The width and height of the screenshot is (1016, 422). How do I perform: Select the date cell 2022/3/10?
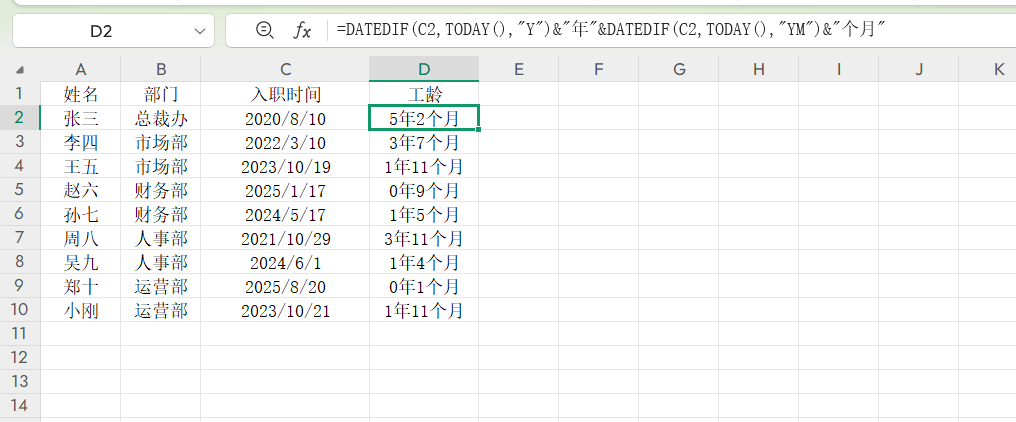(285, 142)
